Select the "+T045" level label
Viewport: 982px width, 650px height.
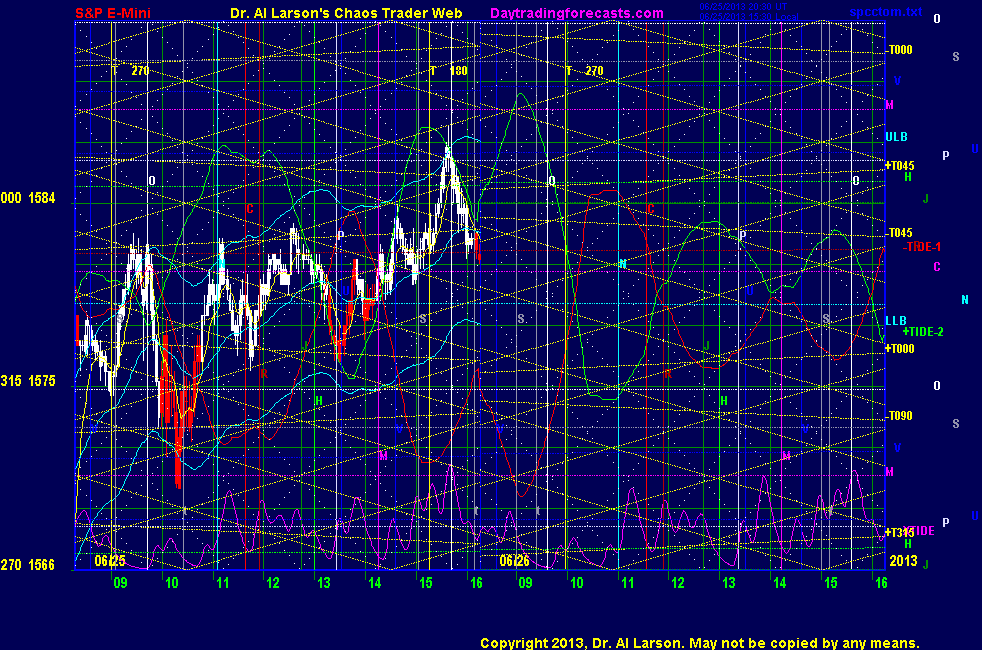click(899, 166)
